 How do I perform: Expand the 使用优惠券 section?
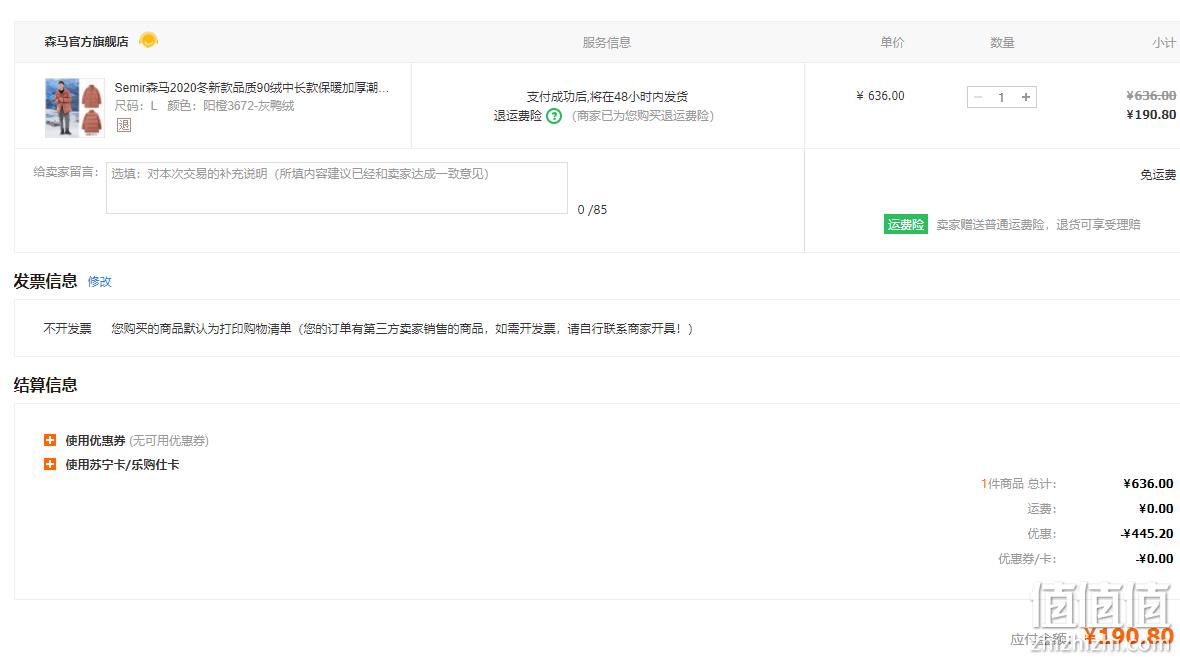(50, 440)
